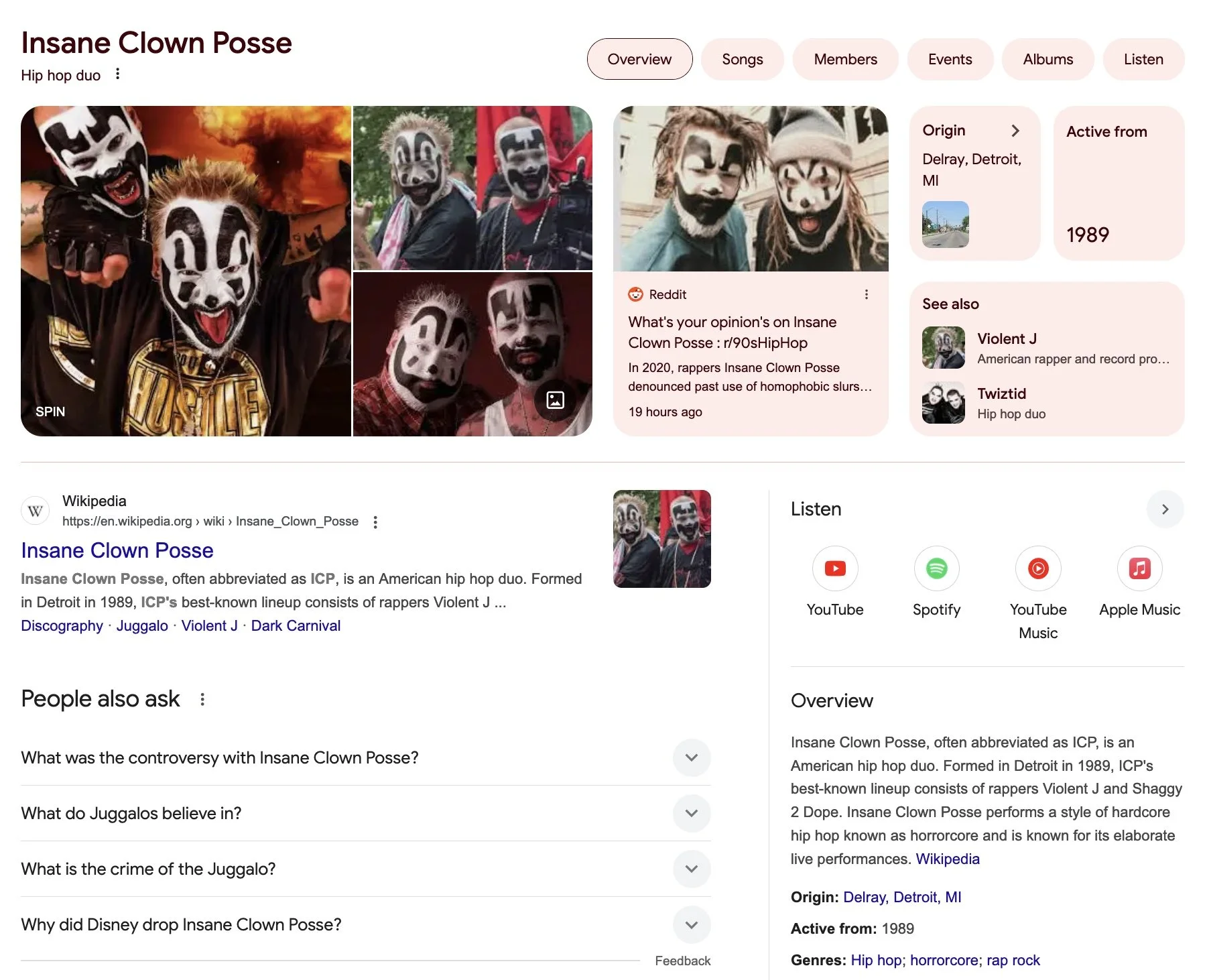Click the rap rock genre link
Screen dimensions: 1205x980
point(1013,960)
